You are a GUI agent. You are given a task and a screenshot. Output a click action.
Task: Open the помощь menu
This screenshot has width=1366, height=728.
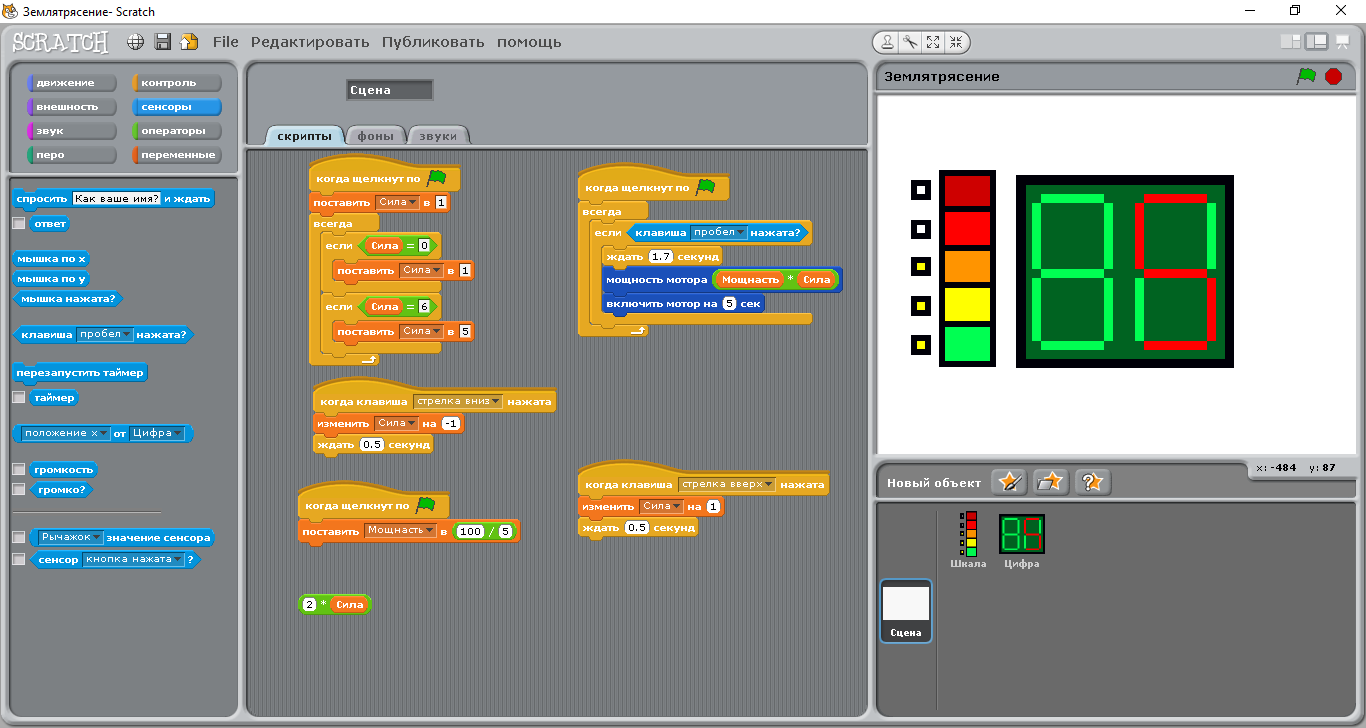(529, 42)
